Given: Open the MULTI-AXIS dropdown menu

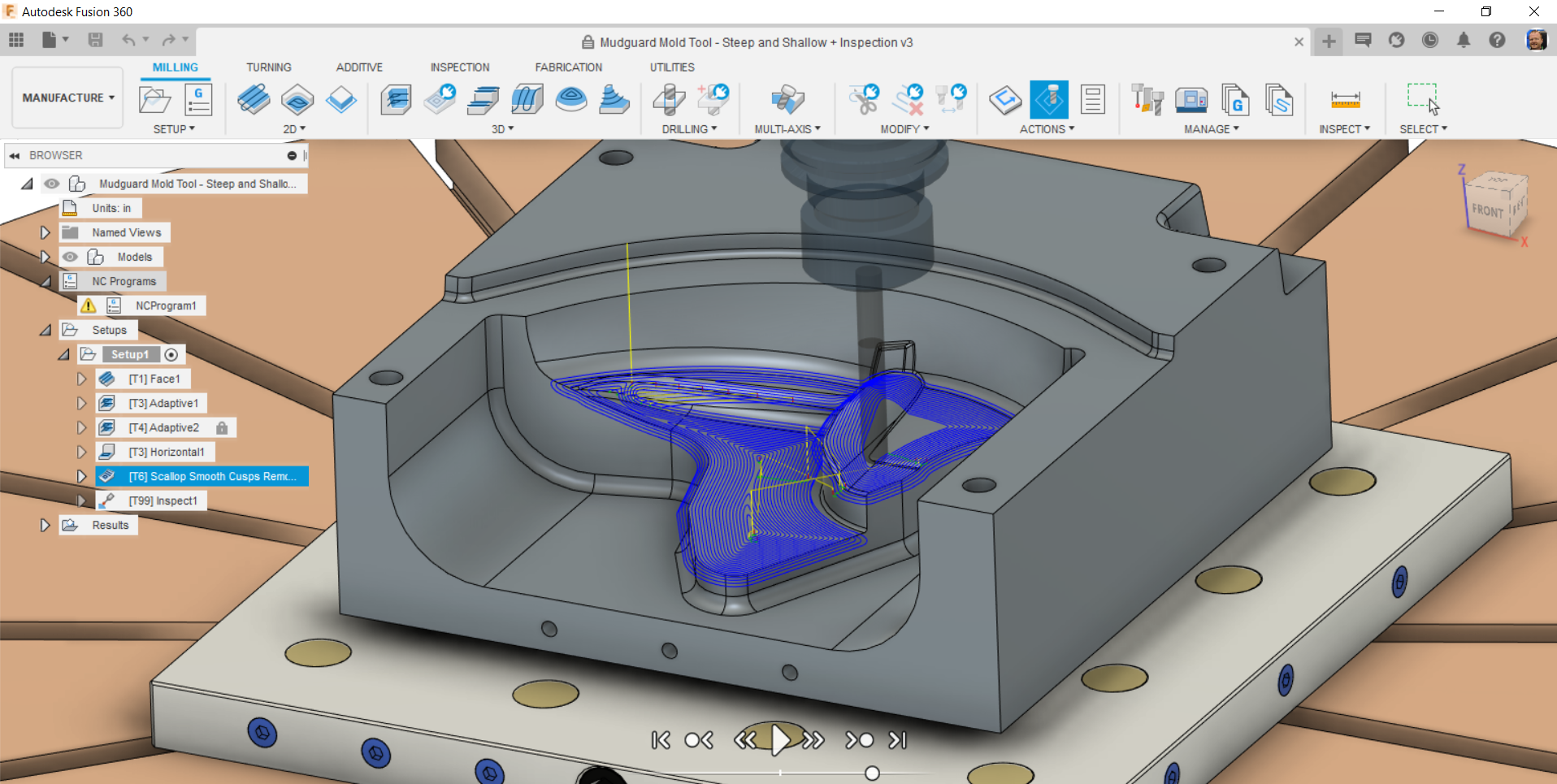Looking at the screenshot, I should pyautogui.click(x=787, y=129).
